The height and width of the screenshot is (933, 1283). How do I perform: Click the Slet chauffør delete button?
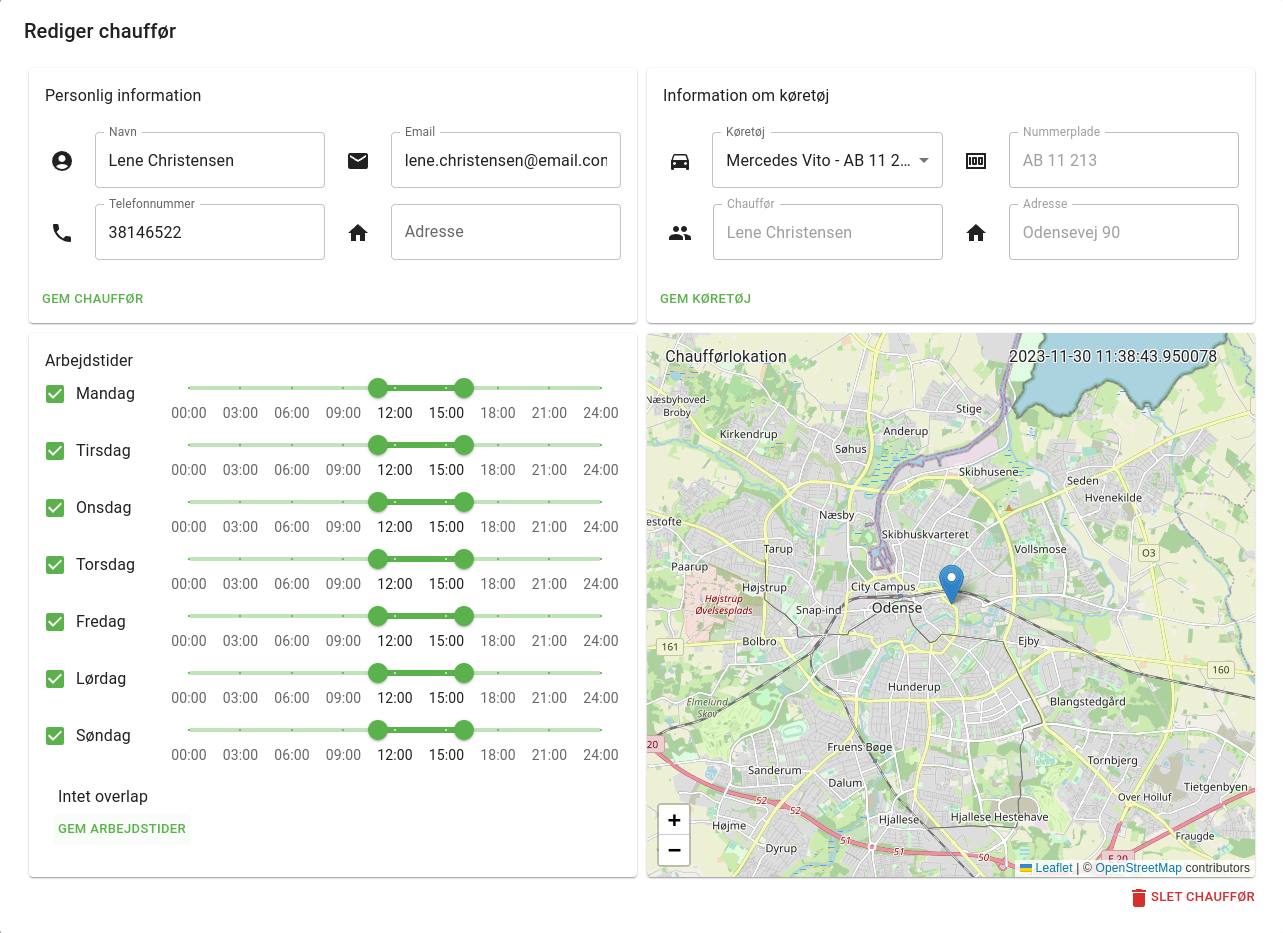[1192, 897]
